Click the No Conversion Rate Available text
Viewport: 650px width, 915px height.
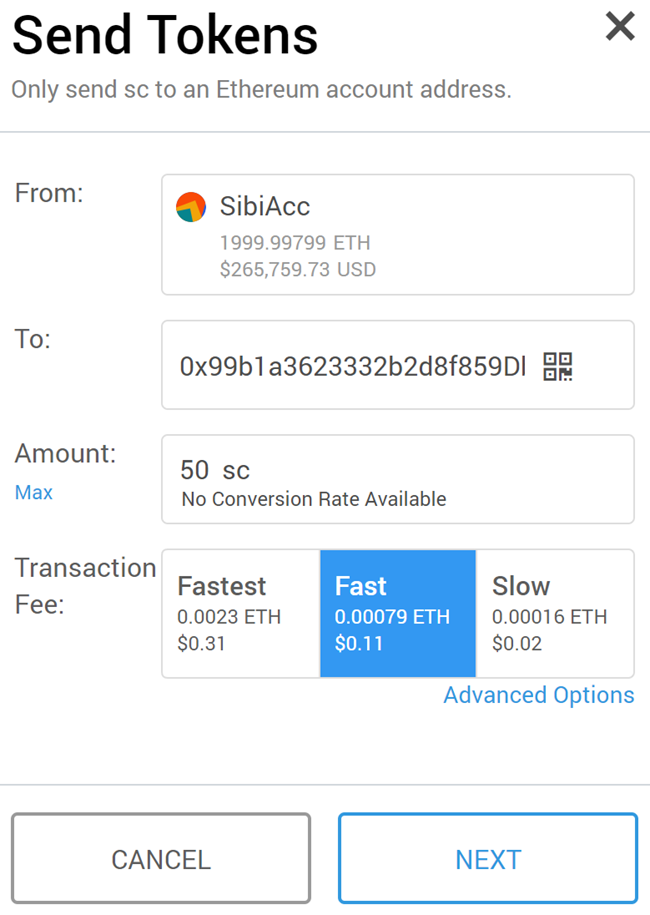[x=314, y=500]
